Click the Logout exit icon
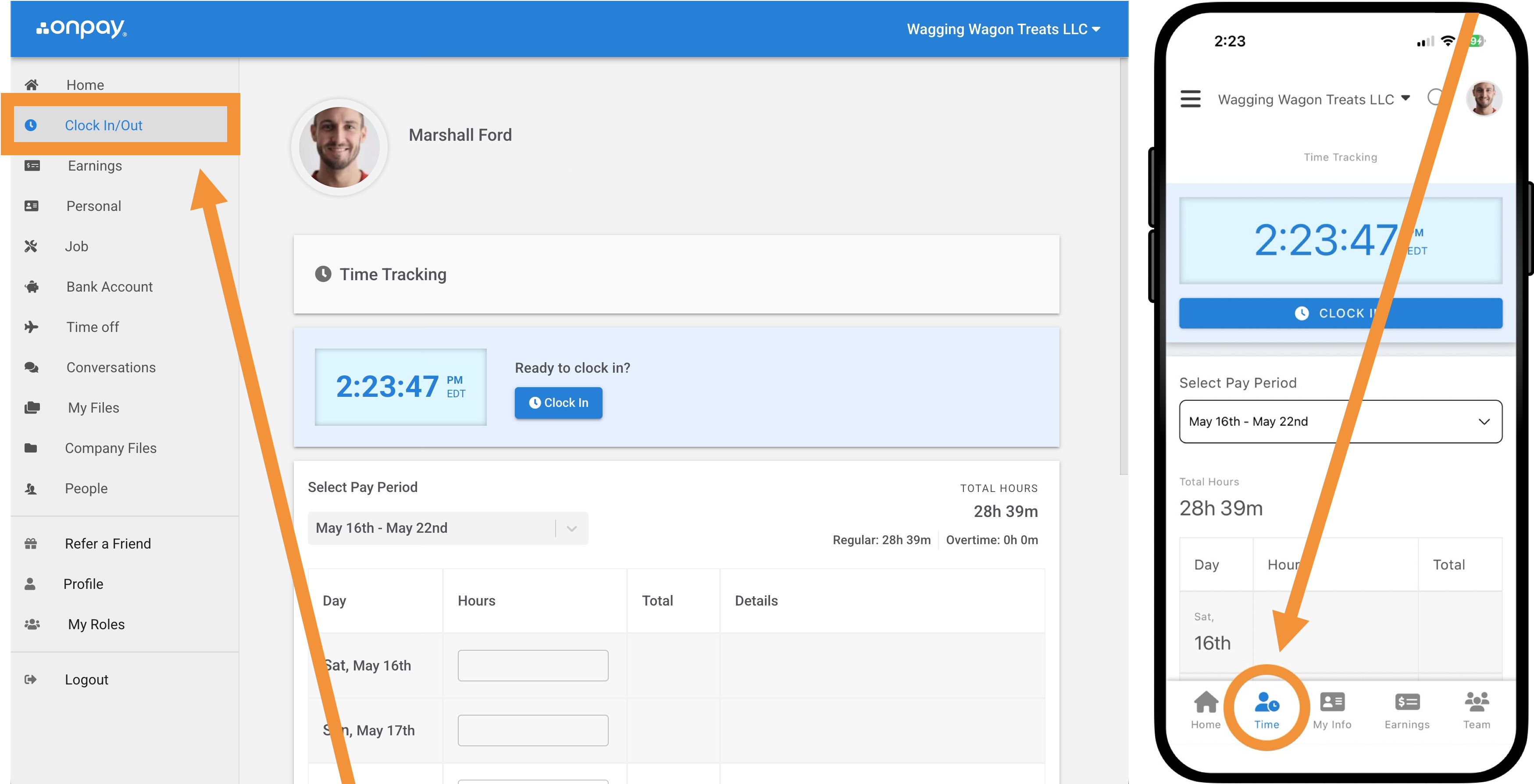1534x784 pixels. click(31, 680)
